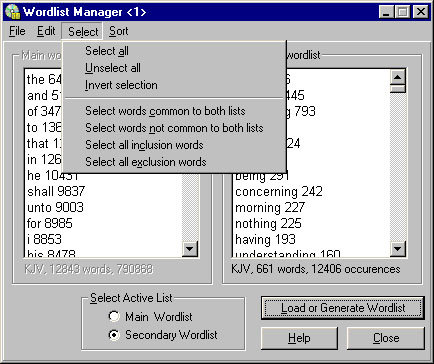Click secondary wordlist scroll down arrow
Screen dimensions: 434x364
pyautogui.click(x=397, y=249)
